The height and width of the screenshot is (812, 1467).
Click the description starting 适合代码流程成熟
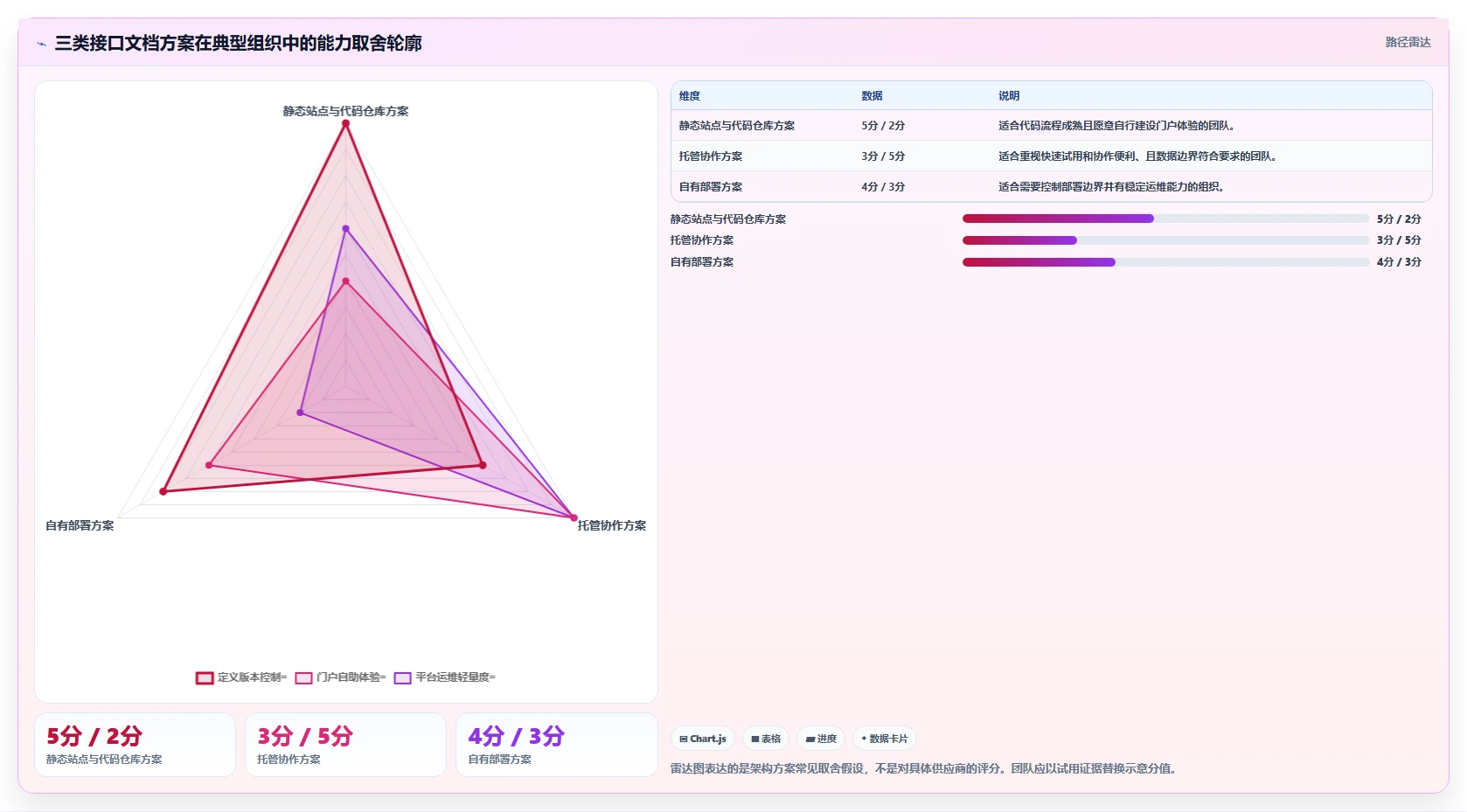[1116, 126]
